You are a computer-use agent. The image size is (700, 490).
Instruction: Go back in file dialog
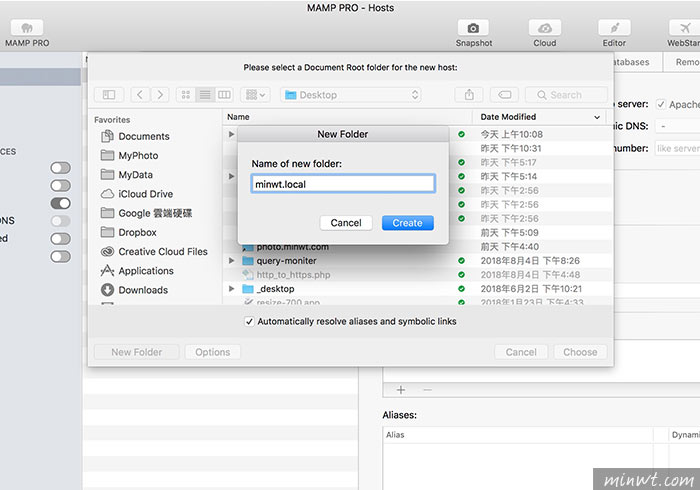pos(140,95)
